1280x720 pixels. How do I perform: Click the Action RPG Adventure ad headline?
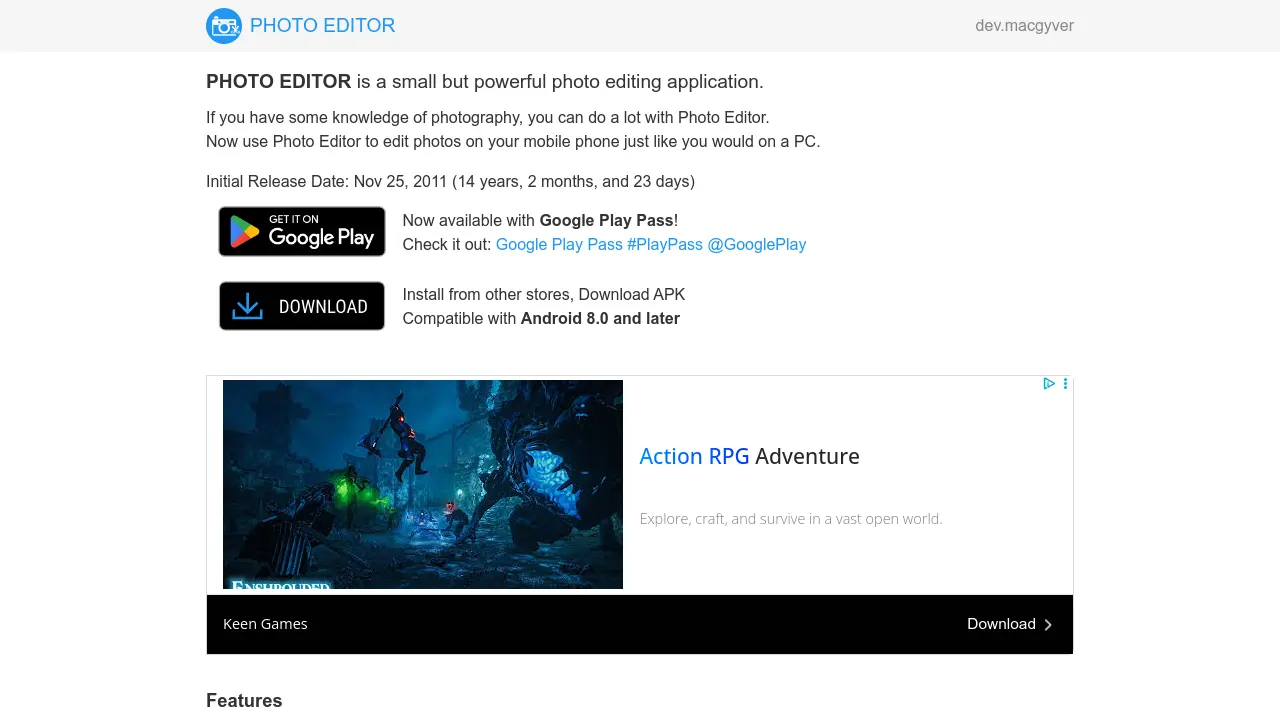tap(749, 456)
